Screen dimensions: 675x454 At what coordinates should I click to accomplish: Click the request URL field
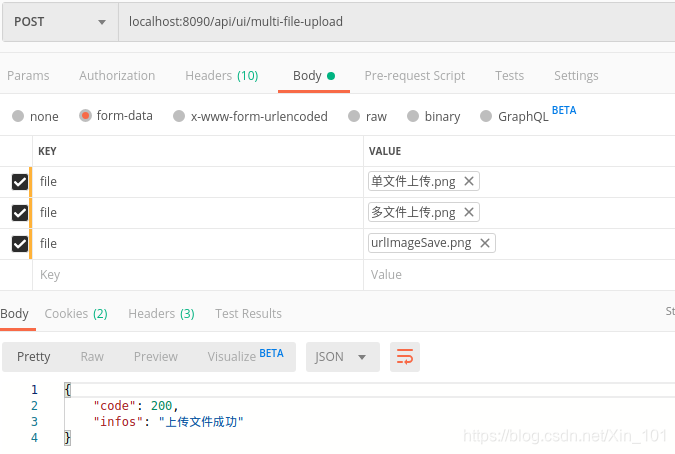coord(396,22)
